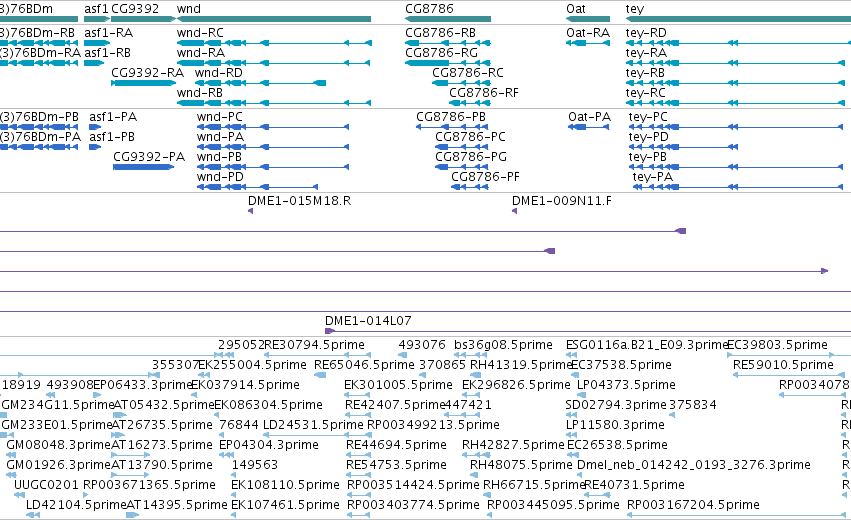The height and width of the screenshot is (520, 851).
Task: Select the DME1-015M18.R BAC end
Action: 251,211
